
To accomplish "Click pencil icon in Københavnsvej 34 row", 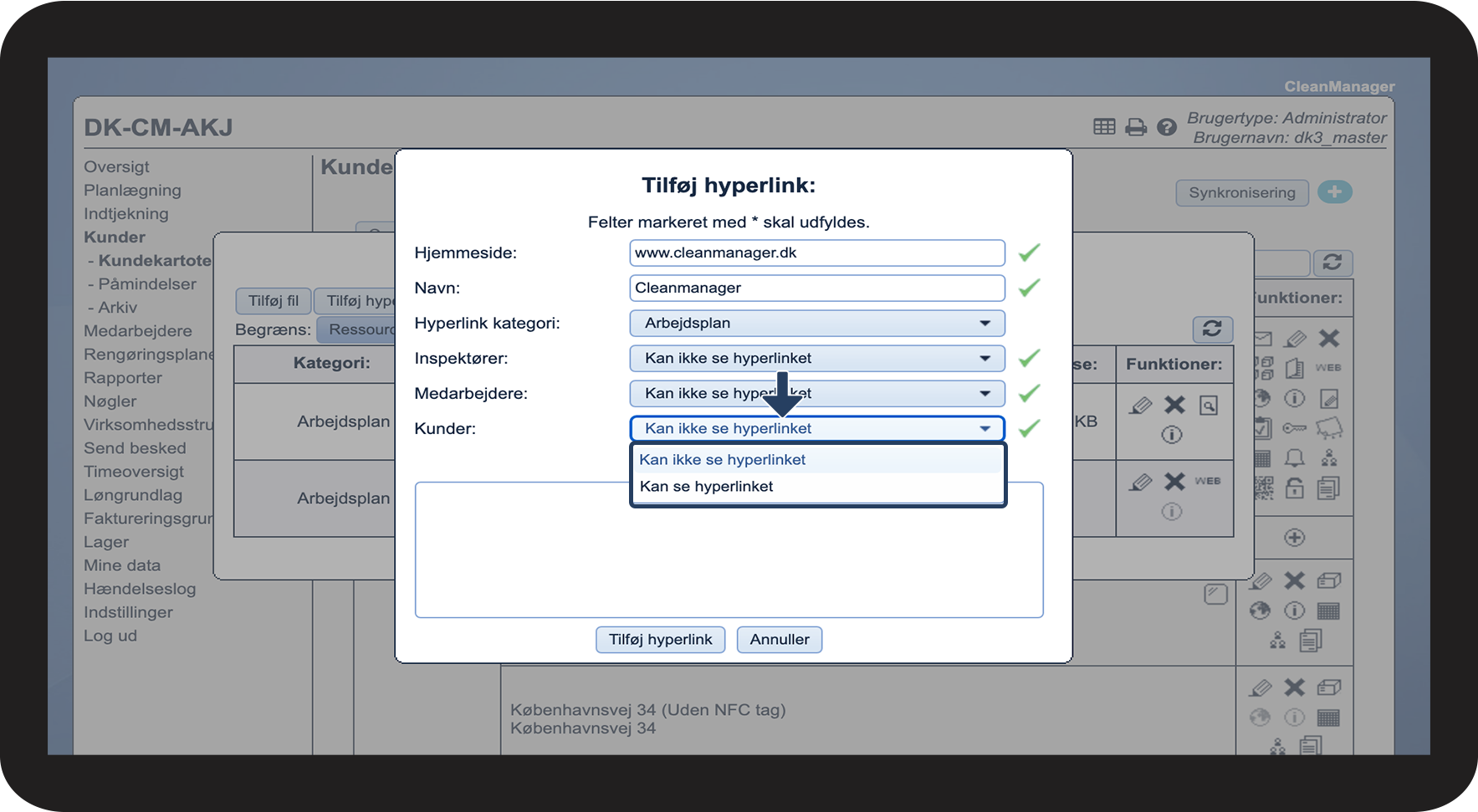I will pos(1261,687).
